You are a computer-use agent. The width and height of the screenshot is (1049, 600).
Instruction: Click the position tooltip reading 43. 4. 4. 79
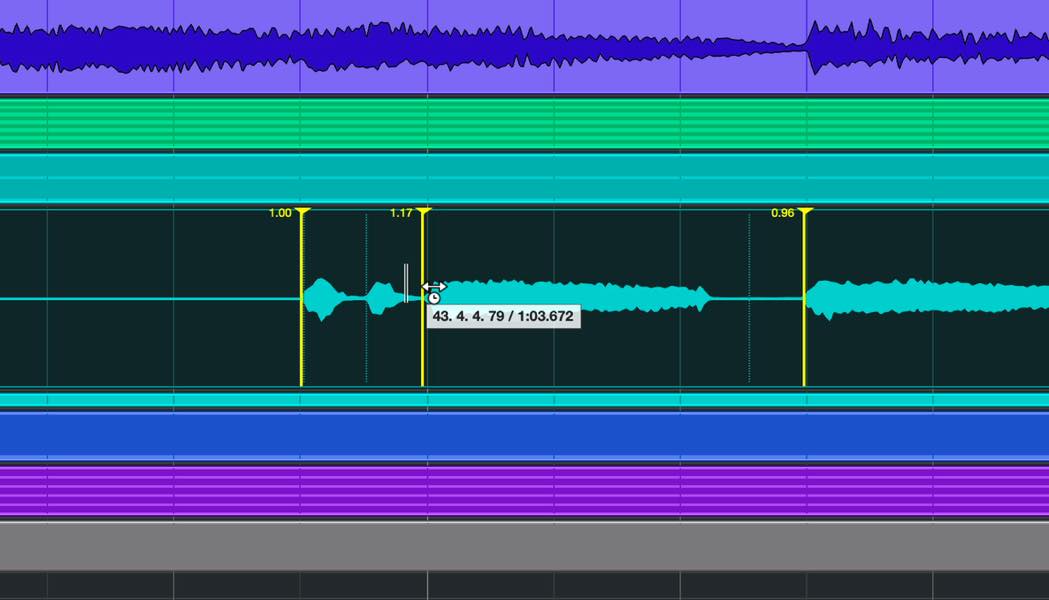coord(503,316)
